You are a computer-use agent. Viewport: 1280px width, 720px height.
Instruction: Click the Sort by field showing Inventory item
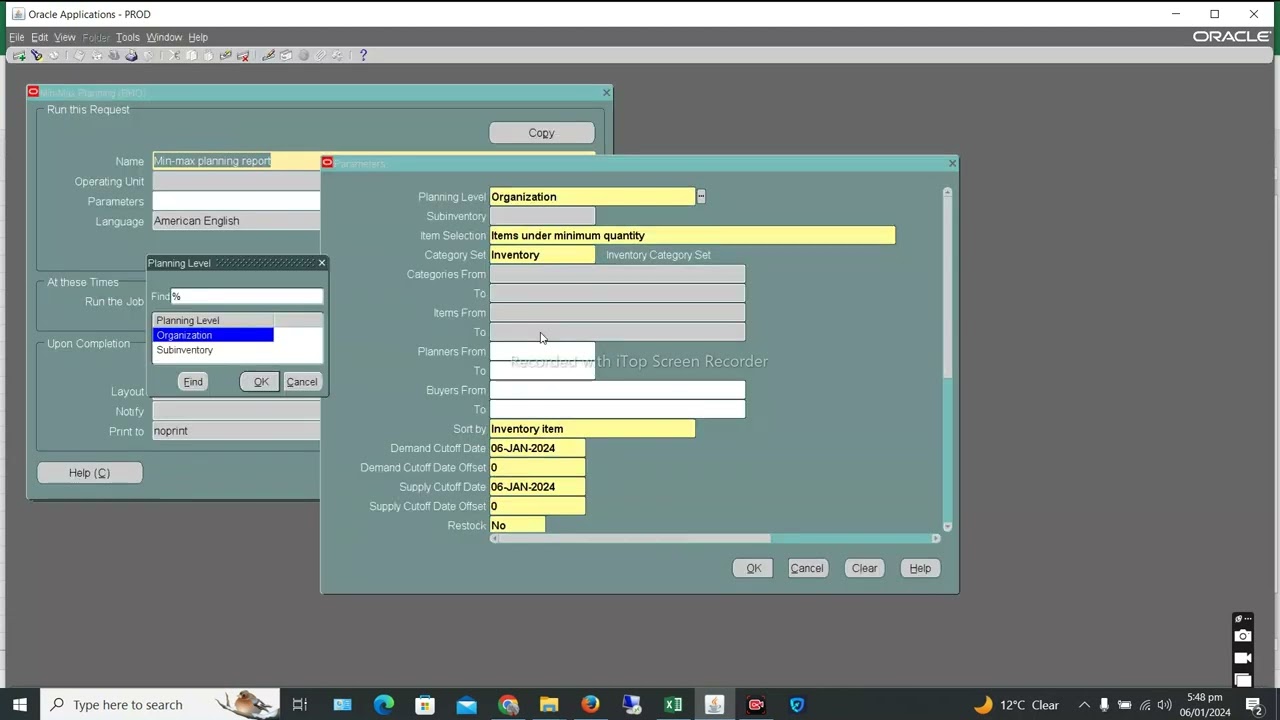(x=592, y=429)
